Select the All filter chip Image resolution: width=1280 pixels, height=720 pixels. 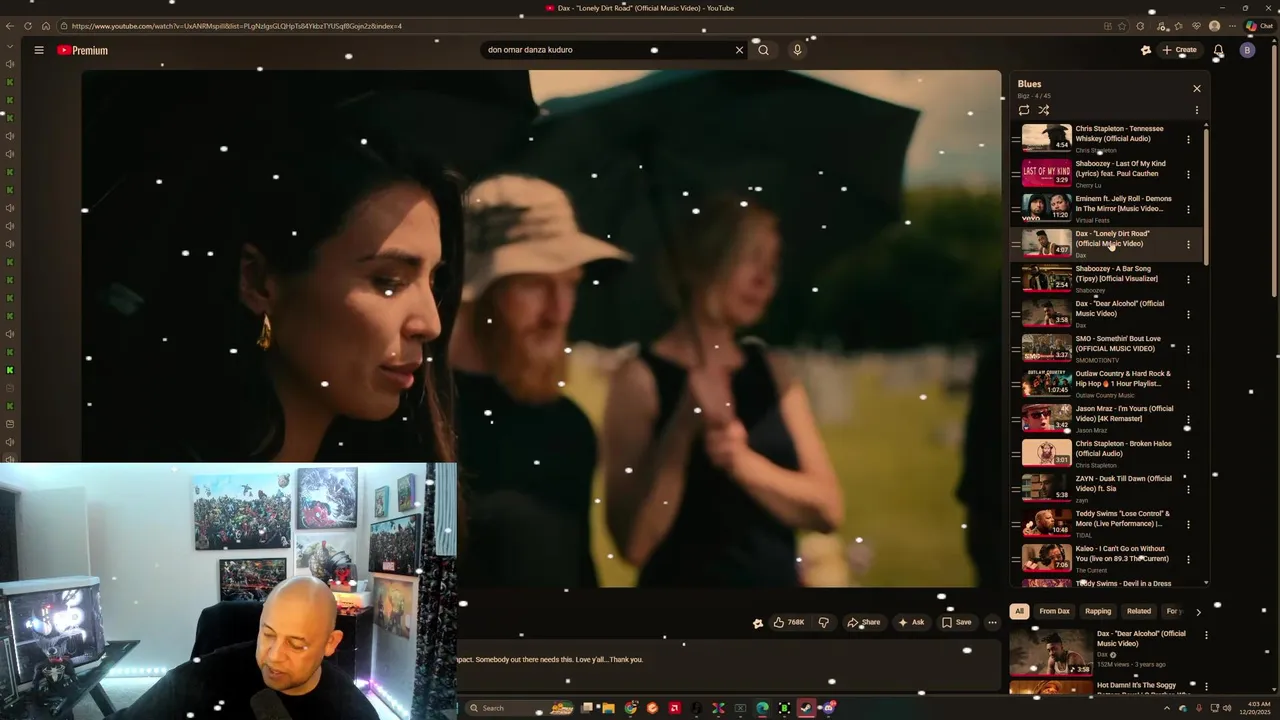pos(1019,611)
